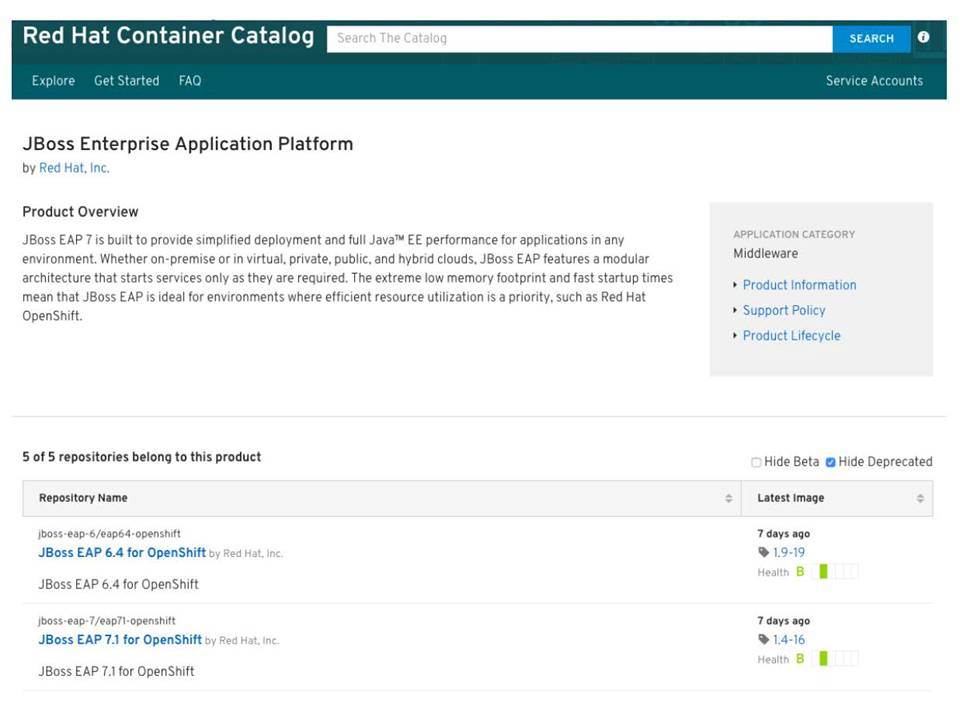Screen dimensions: 960x720
Task: Click the Search button
Action: click(871, 39)
